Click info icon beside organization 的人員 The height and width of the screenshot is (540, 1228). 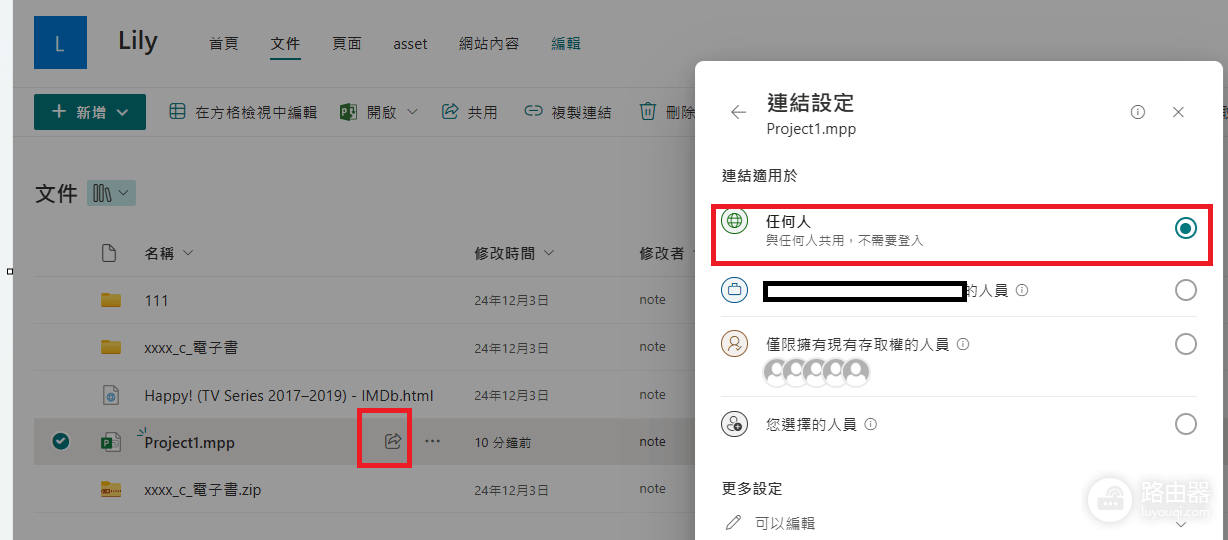pyautogui.click(x=1022, y=291)
